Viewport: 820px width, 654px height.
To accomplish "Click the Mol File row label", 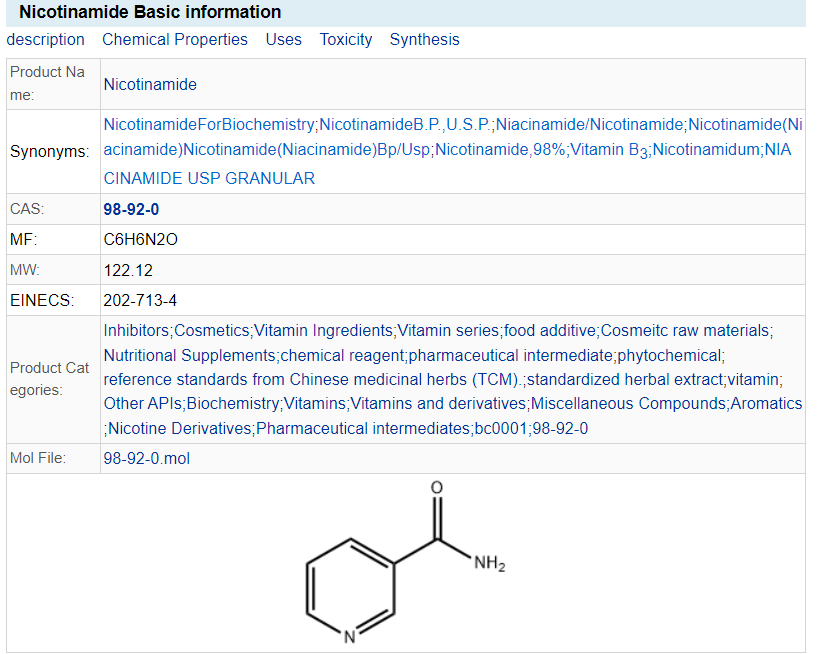I will click(x=38, y=458).
